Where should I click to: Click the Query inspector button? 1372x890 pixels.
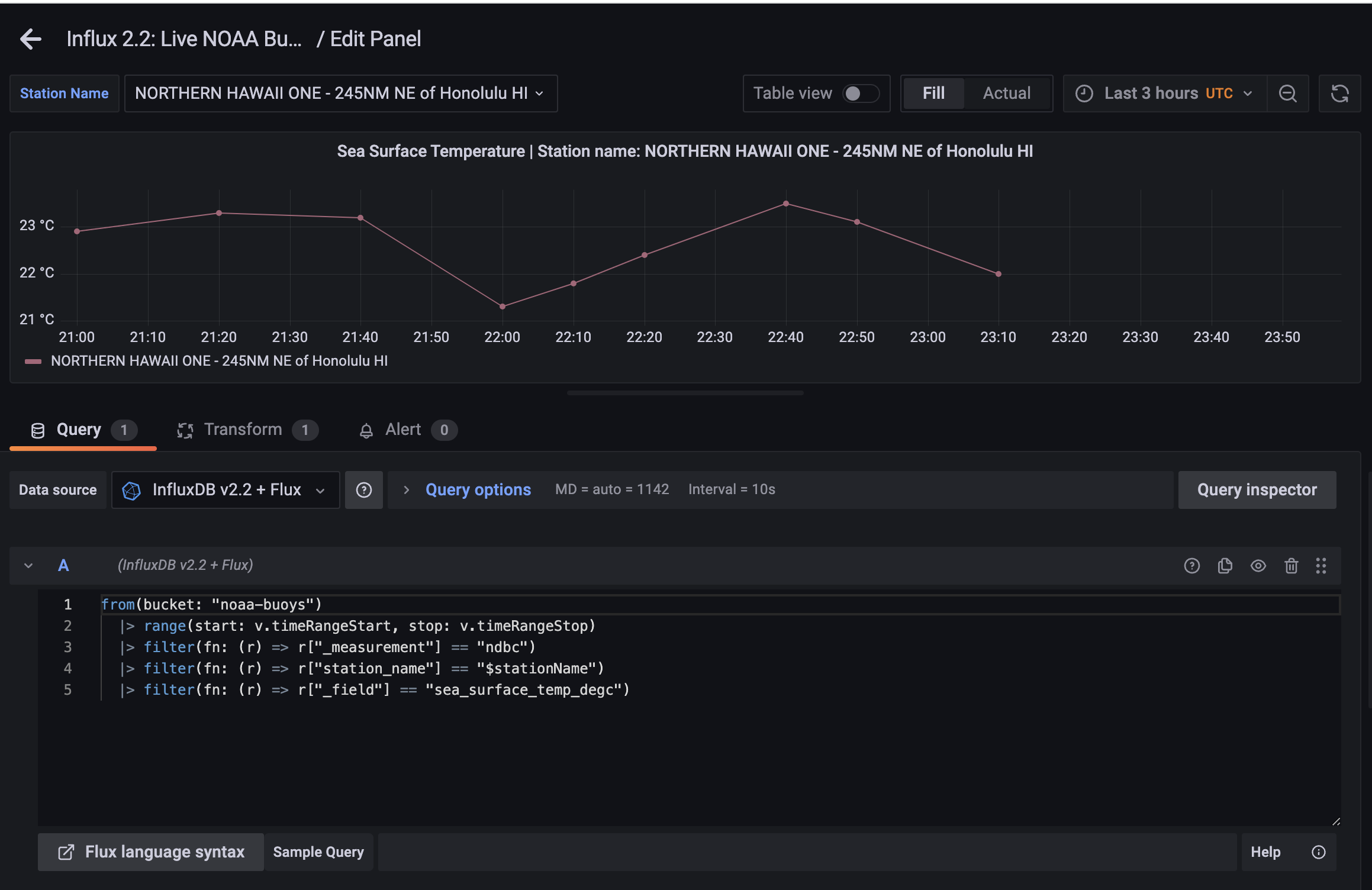[x=1257, y=489]
